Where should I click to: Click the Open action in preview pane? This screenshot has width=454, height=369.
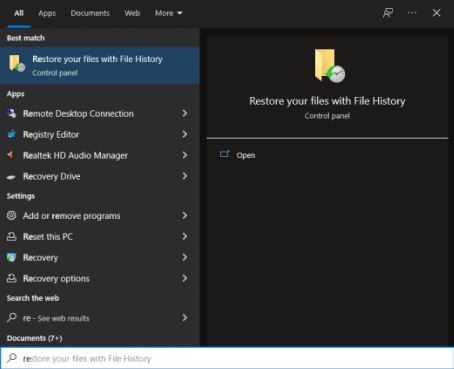246,155
